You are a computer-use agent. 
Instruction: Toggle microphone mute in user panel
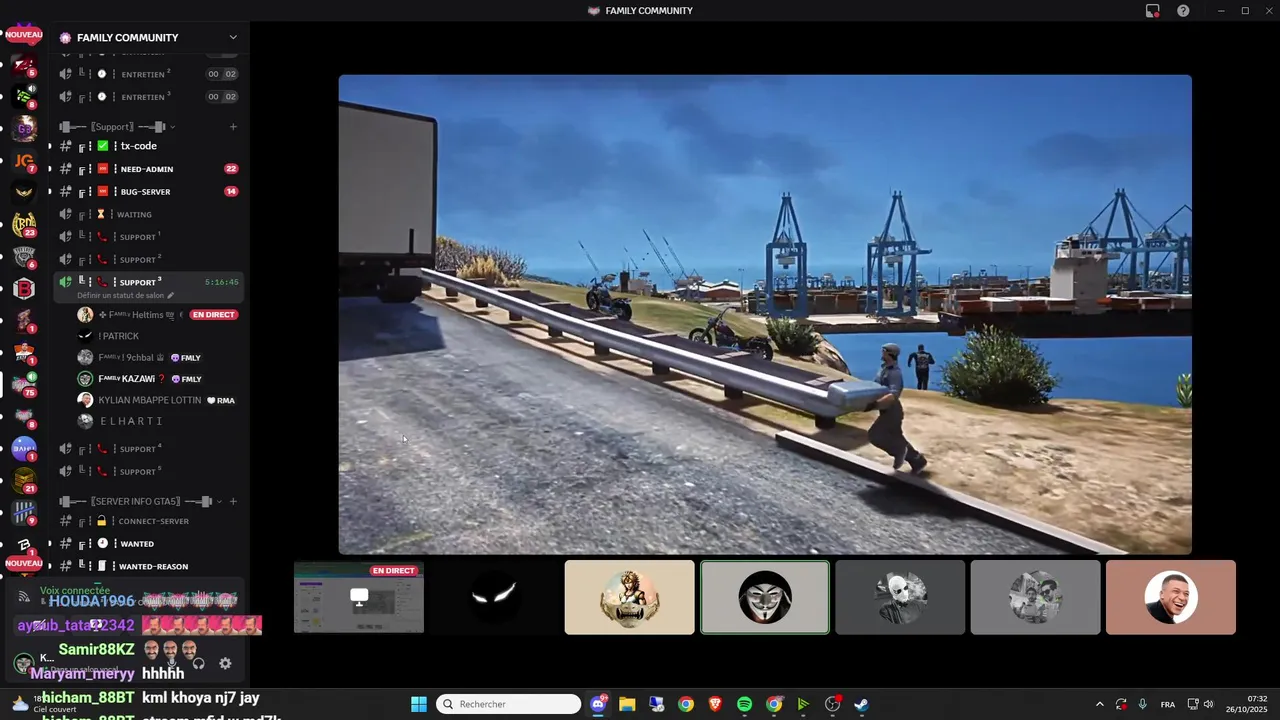click(171, 663)
